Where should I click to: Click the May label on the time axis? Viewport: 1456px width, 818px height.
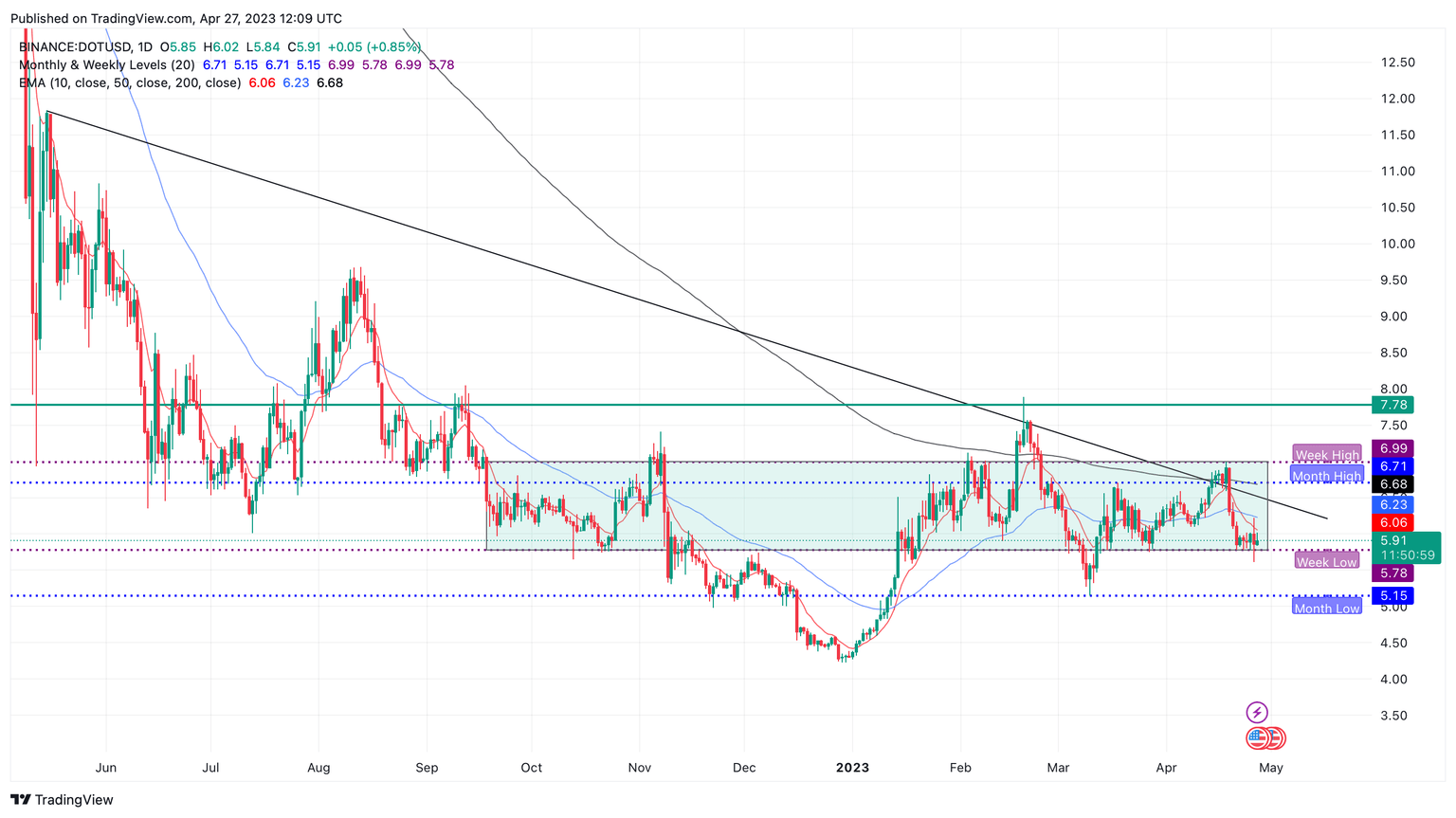(1270, 768)
